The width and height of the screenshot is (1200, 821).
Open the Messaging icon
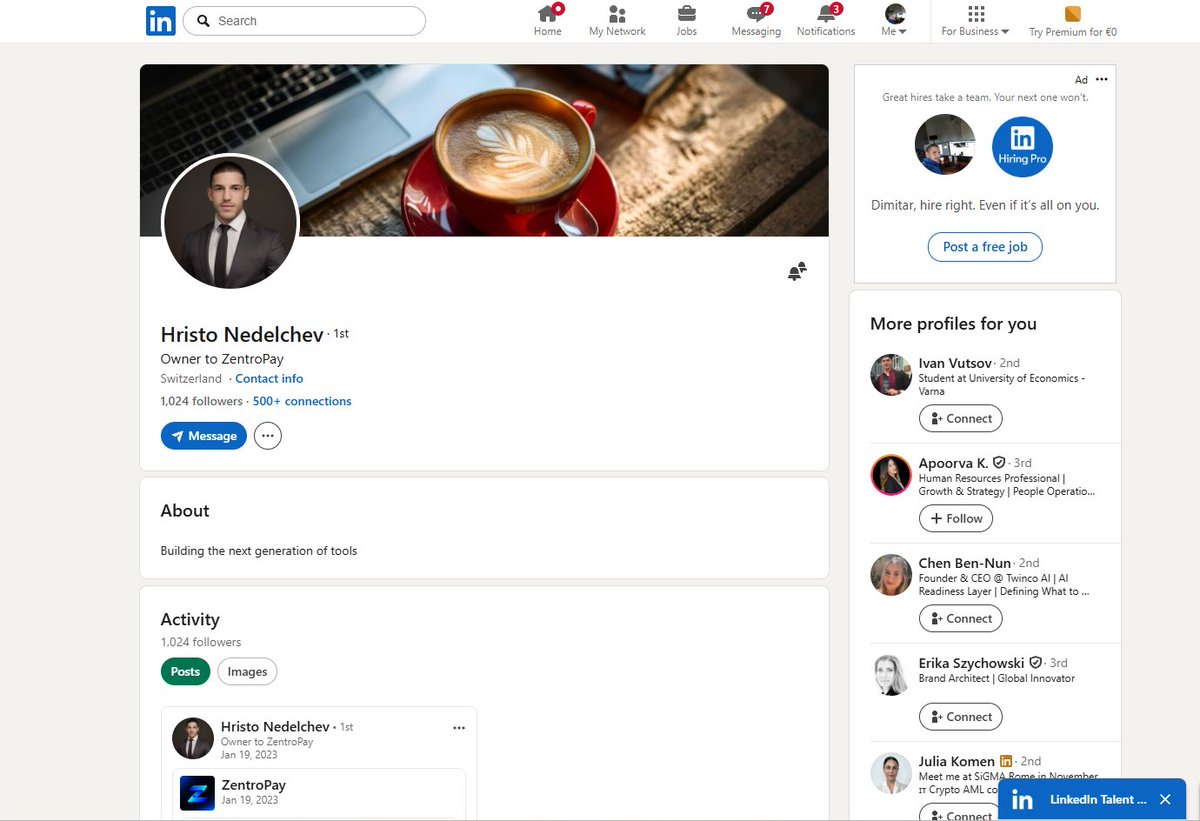[x=757, y=14]
